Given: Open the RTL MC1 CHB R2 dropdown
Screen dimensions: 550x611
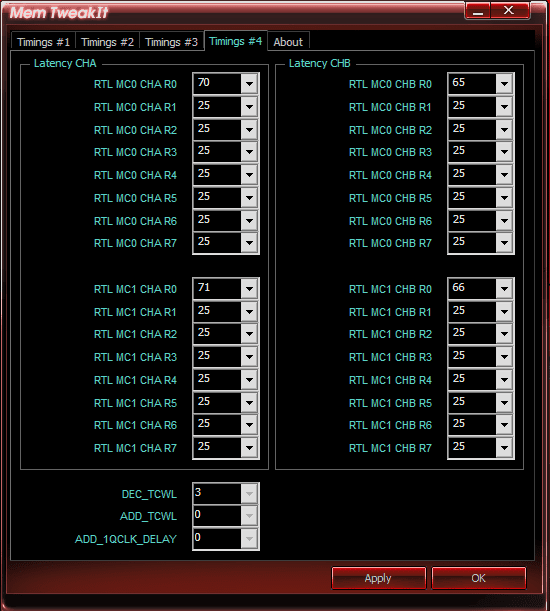Looking at the screenshot, I should (504, 334).
